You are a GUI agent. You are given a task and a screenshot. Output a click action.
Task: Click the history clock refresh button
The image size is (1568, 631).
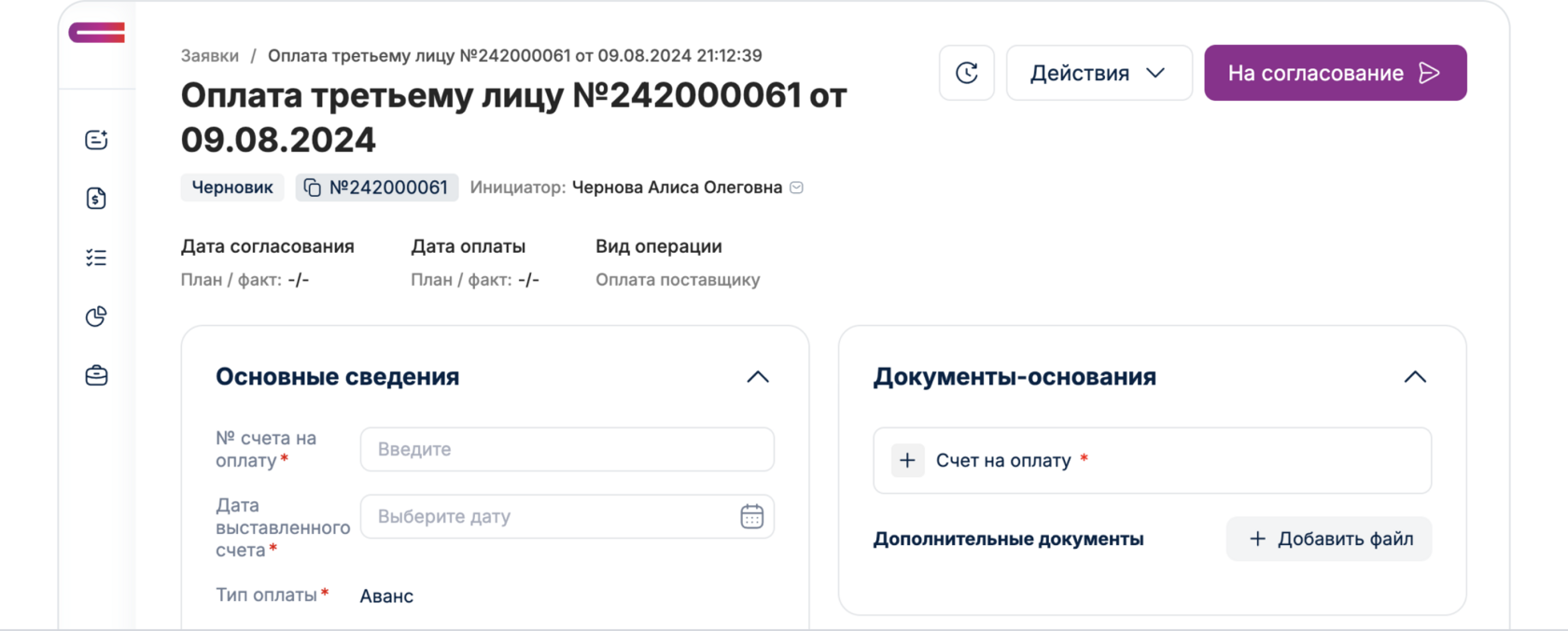point(966,73)
